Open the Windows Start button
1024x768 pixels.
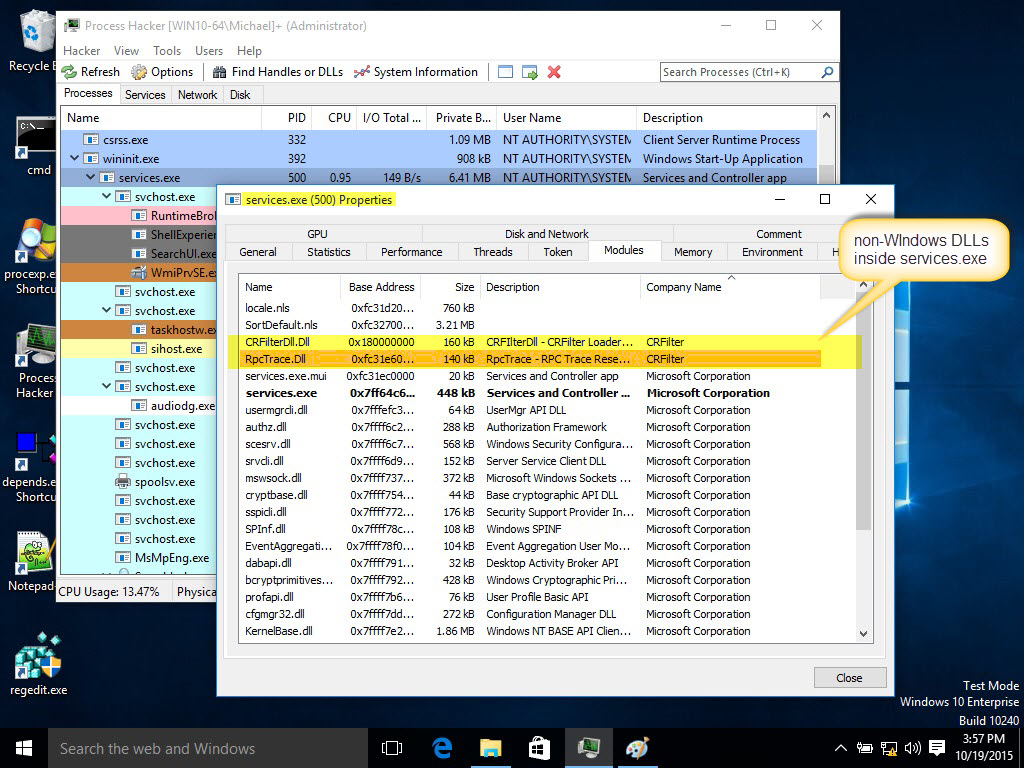pyautogui.click(x=24, y=748)
